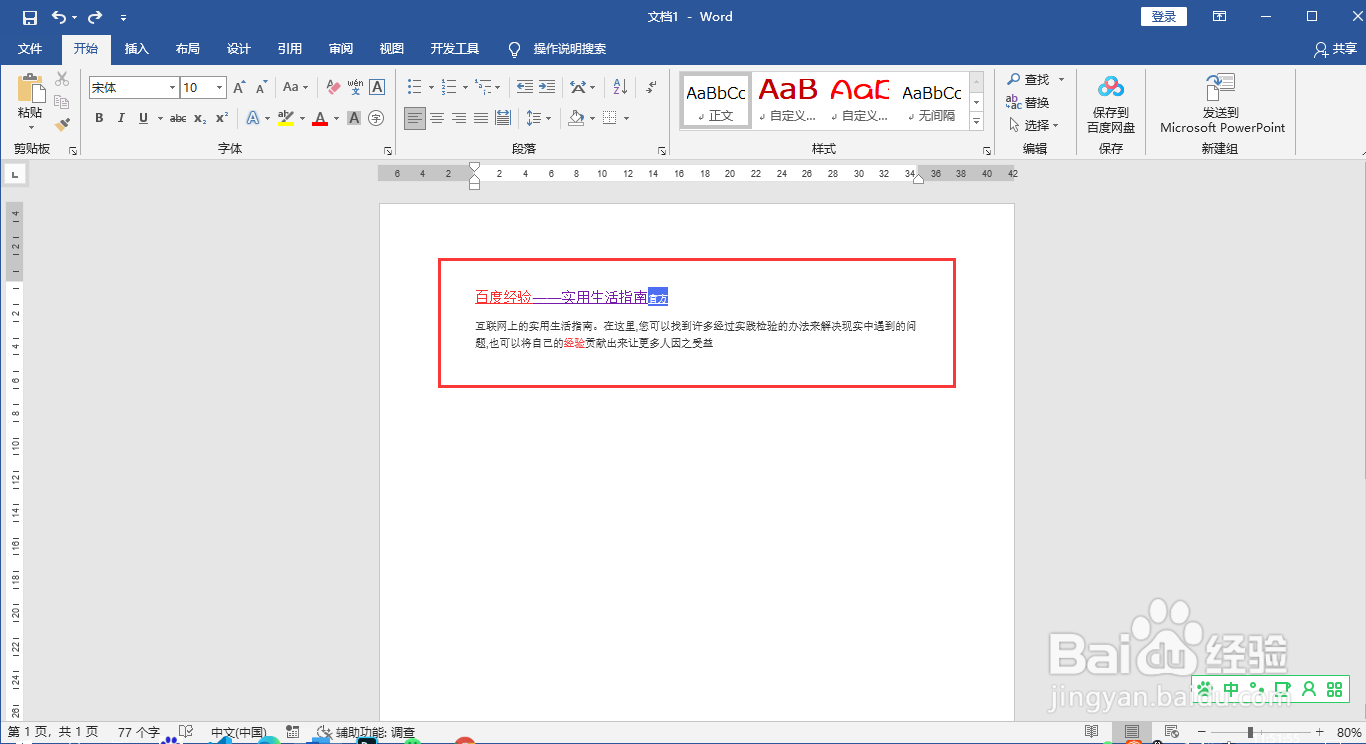Open the font name dropdown (宋体)
Viewport: 1366px width, 744px height.
(x=173, y=88)
